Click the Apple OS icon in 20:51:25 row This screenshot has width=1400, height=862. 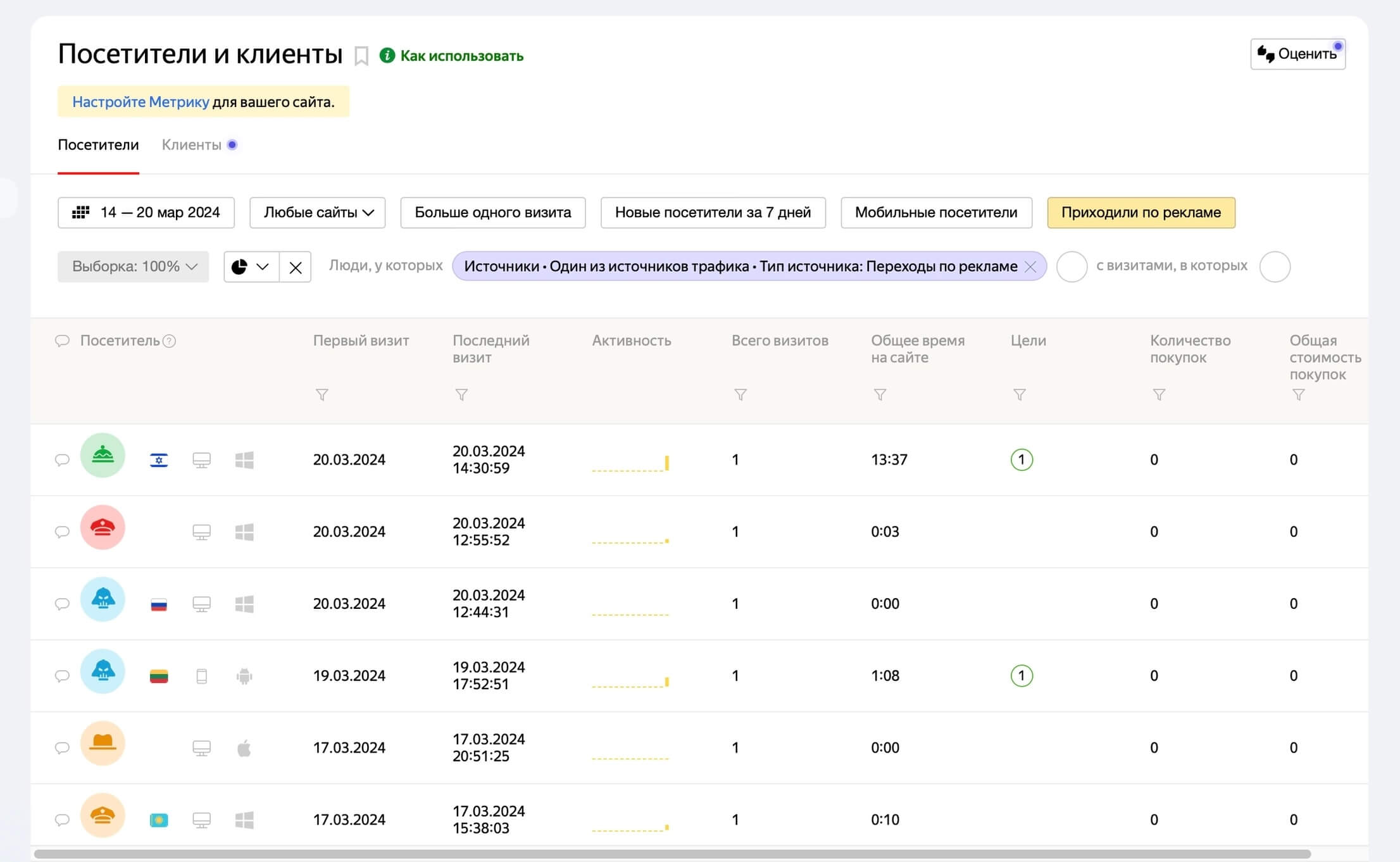pyautogui.click(x=244, y=749)
